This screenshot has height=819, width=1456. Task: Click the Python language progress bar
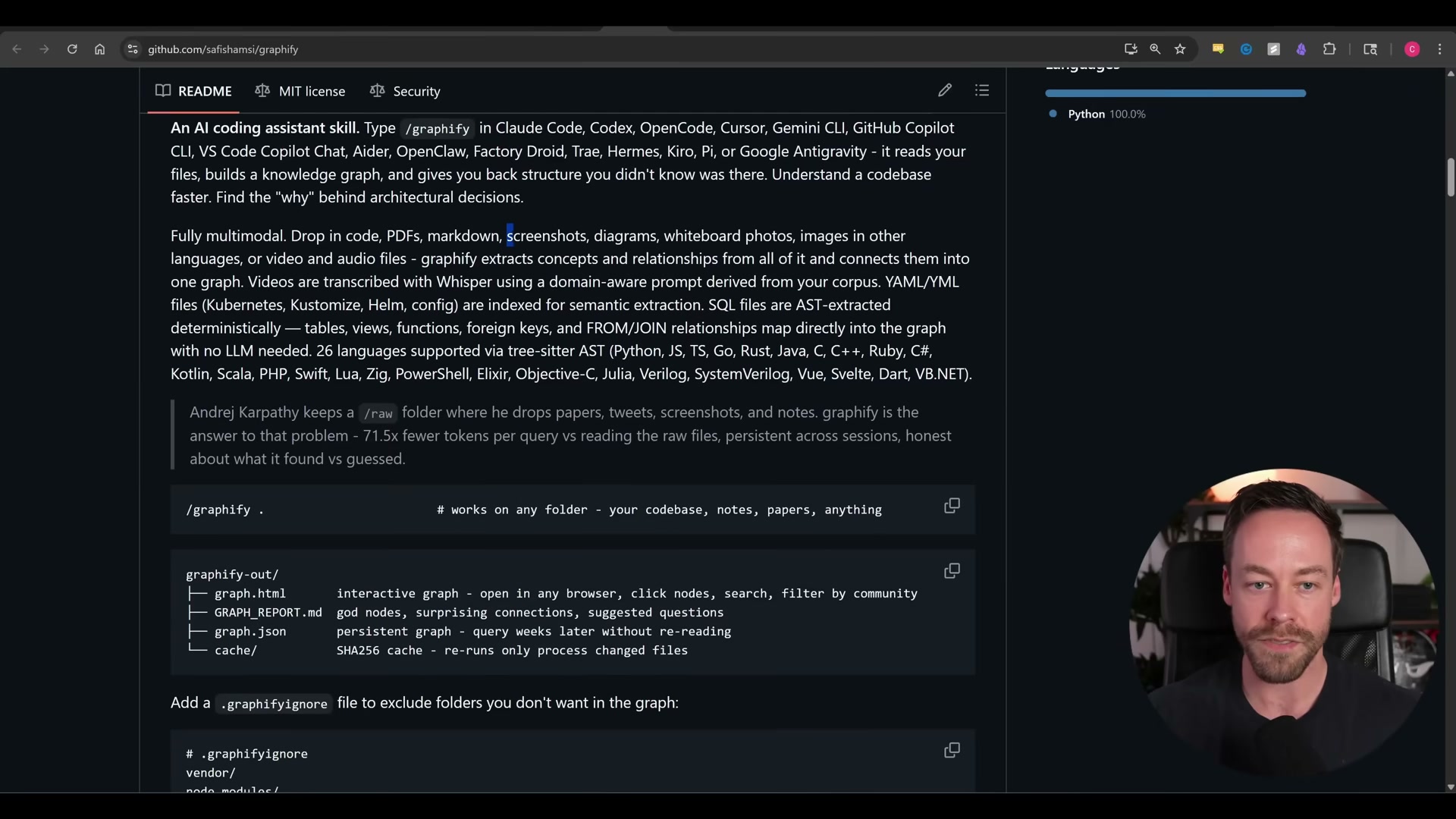1175,93
